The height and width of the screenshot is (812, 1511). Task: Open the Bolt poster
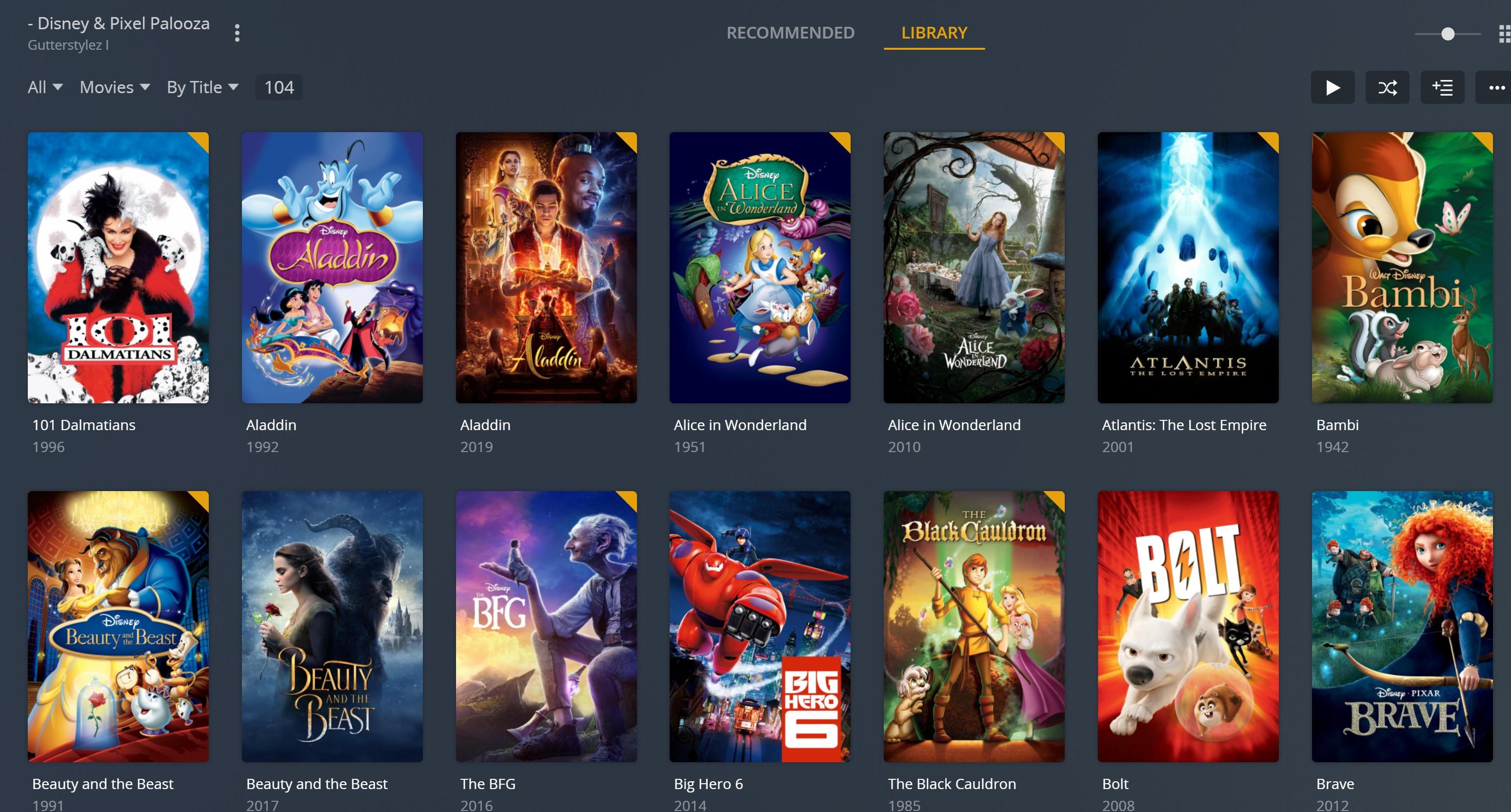coord(1188,627)
